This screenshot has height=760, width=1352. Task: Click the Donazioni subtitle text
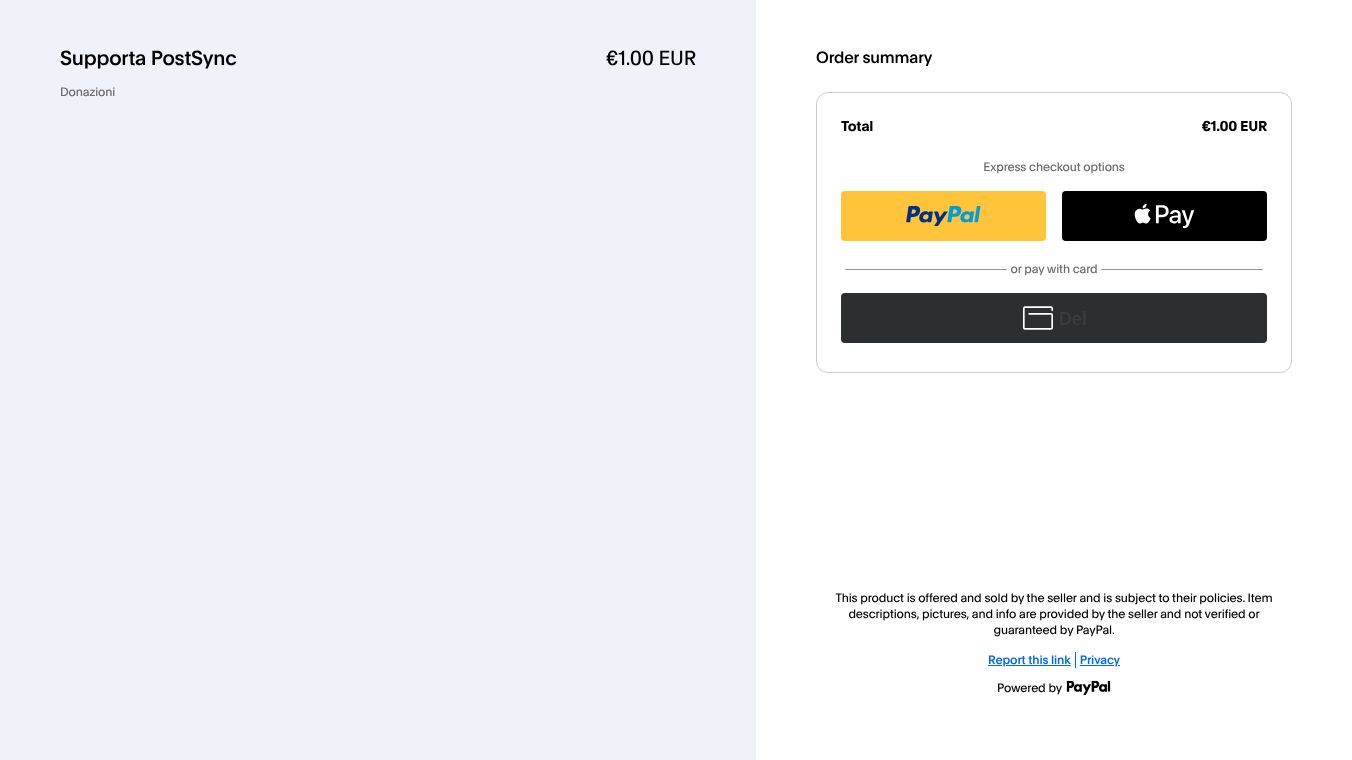87,92
